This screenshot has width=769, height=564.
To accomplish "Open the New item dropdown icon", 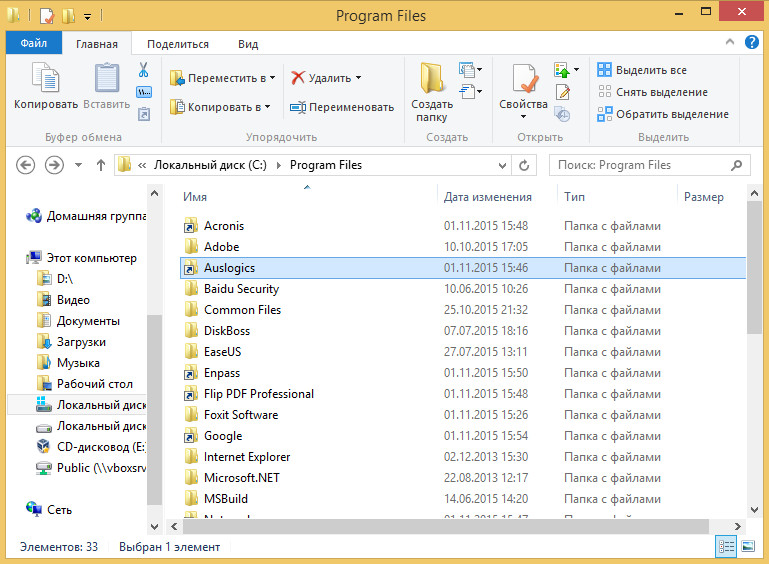I will click(470, 70).
